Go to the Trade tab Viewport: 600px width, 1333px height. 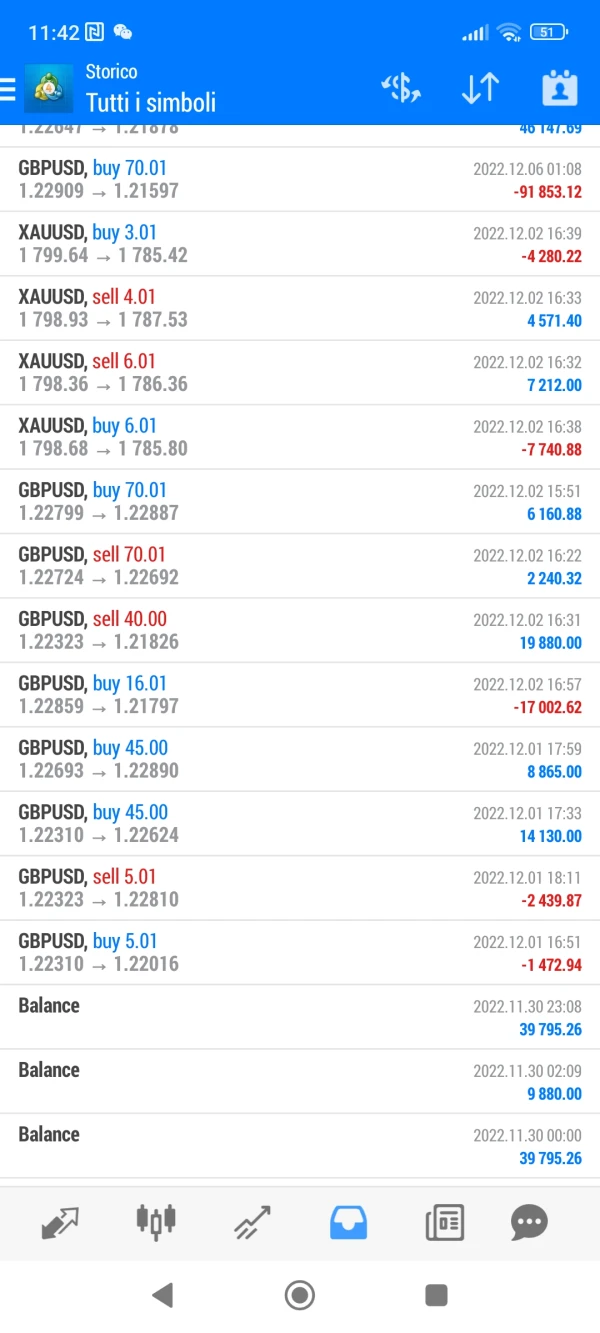pos(252,1221)
